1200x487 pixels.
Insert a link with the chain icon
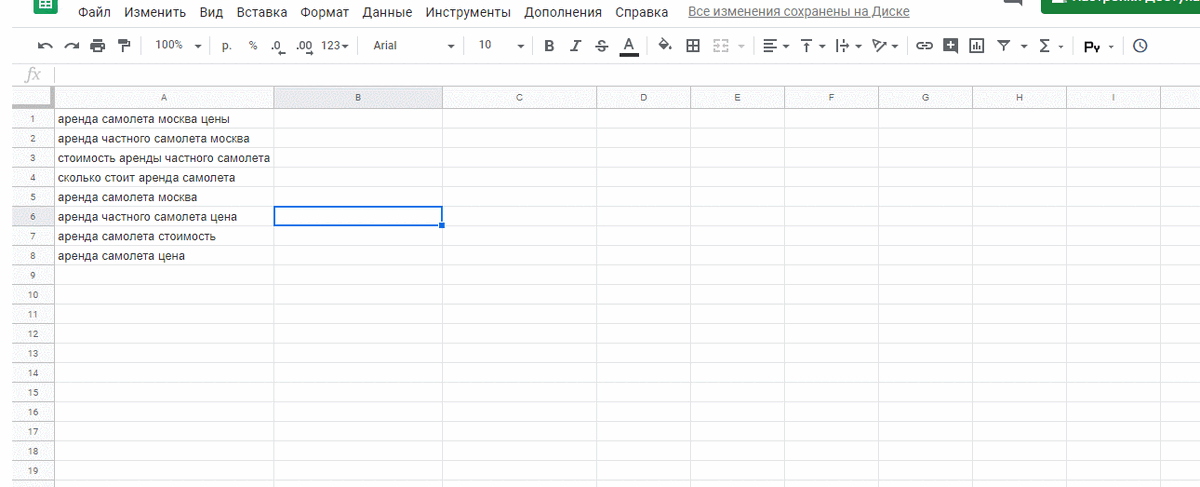924,46
